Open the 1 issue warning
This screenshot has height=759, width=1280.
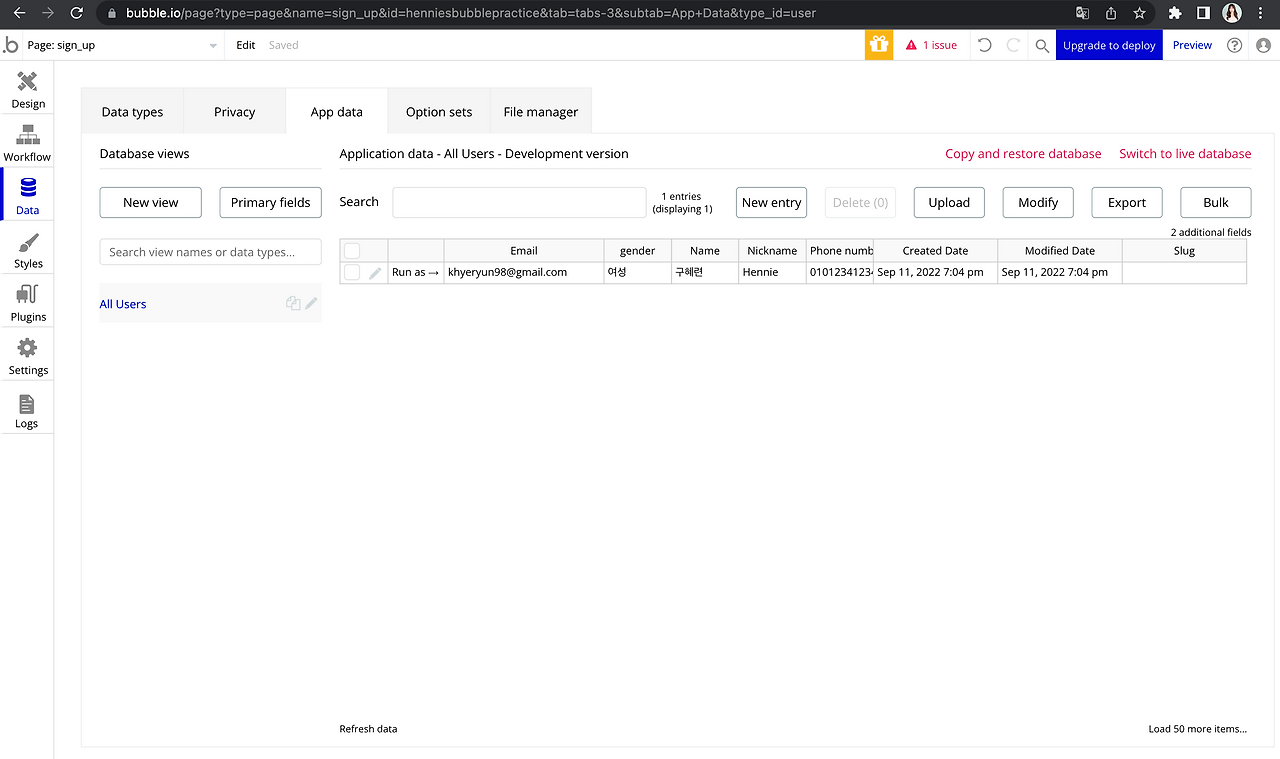[931, 45]
